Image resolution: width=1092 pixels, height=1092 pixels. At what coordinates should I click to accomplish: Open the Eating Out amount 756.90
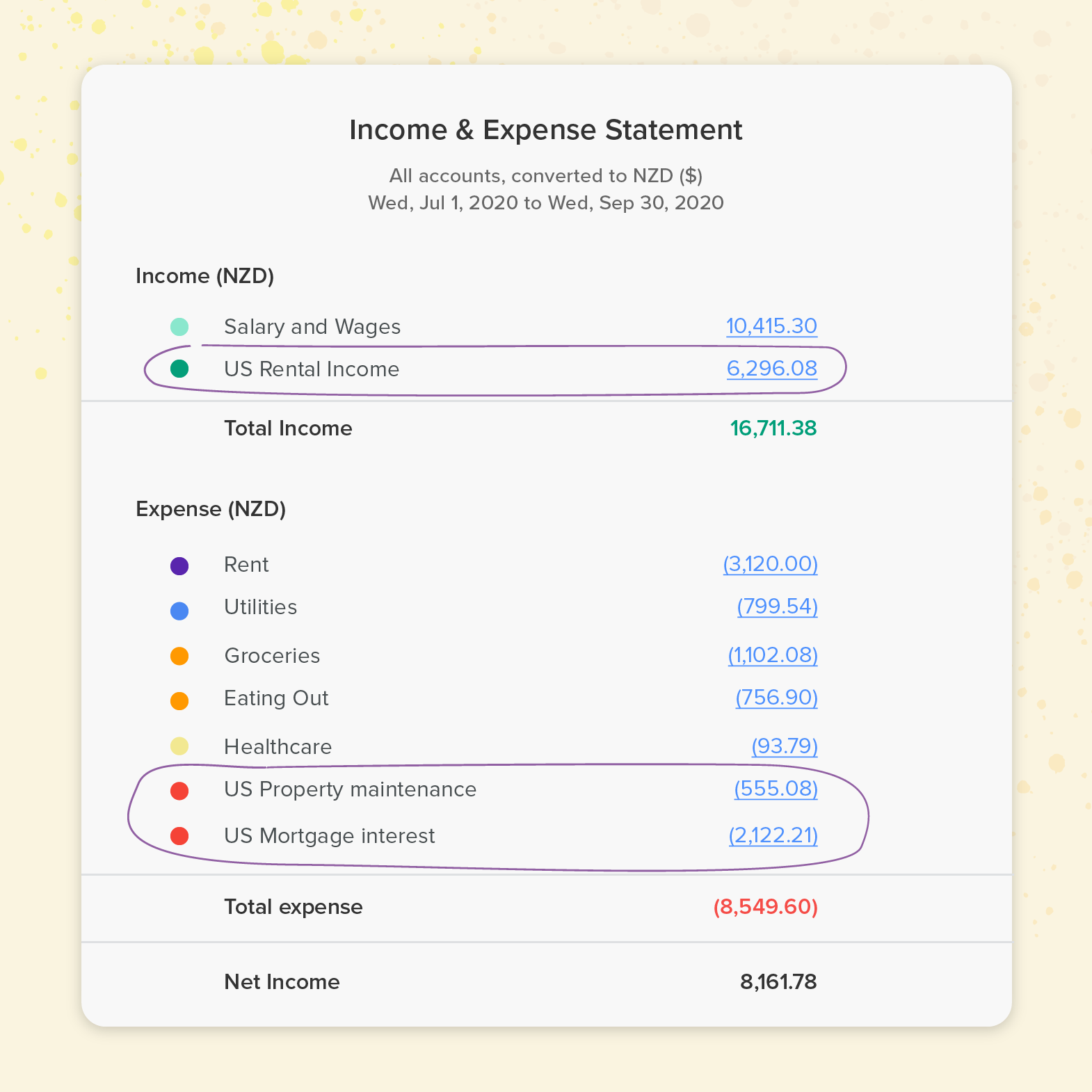777,698
